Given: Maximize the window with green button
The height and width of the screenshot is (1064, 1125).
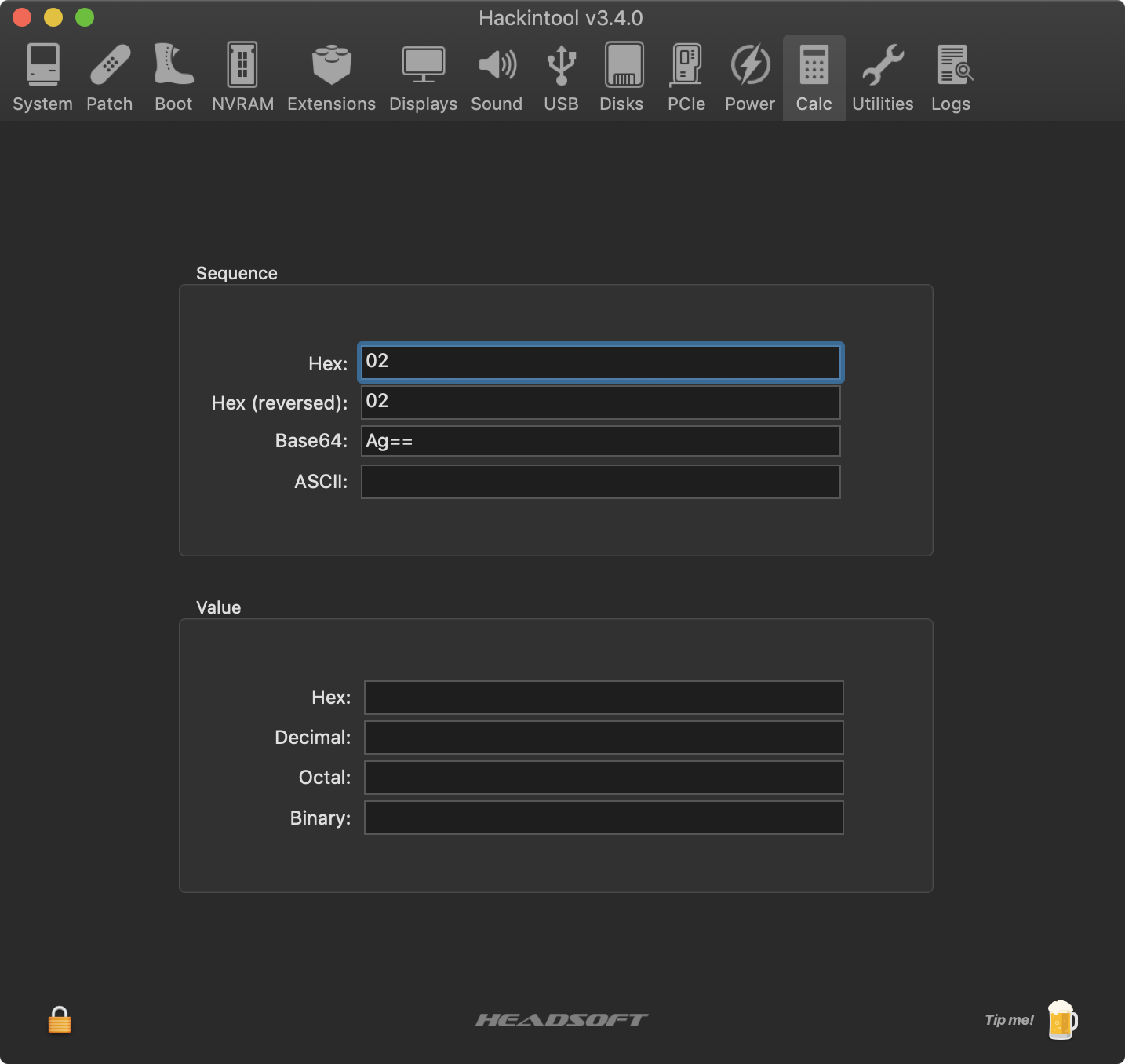Looking at the screenshot, I should click(x=85, y=17).
